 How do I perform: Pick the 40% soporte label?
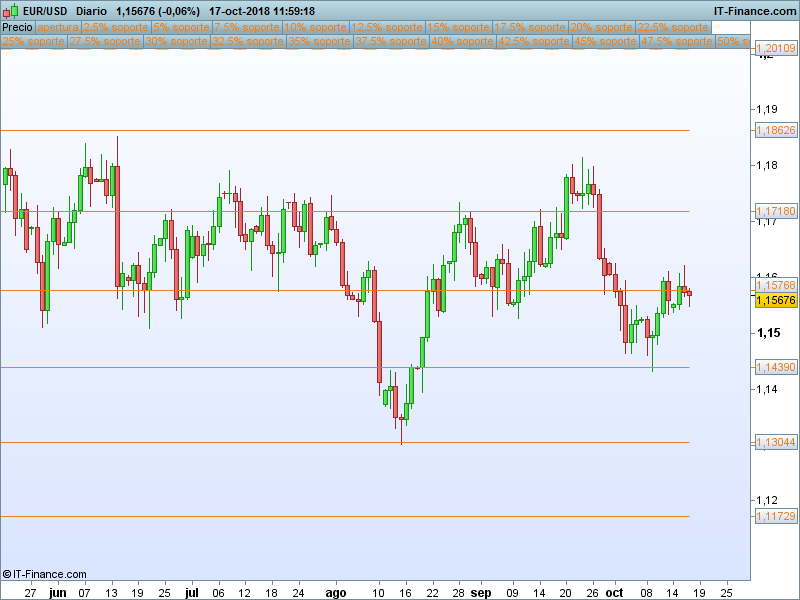tap(462, 41)
